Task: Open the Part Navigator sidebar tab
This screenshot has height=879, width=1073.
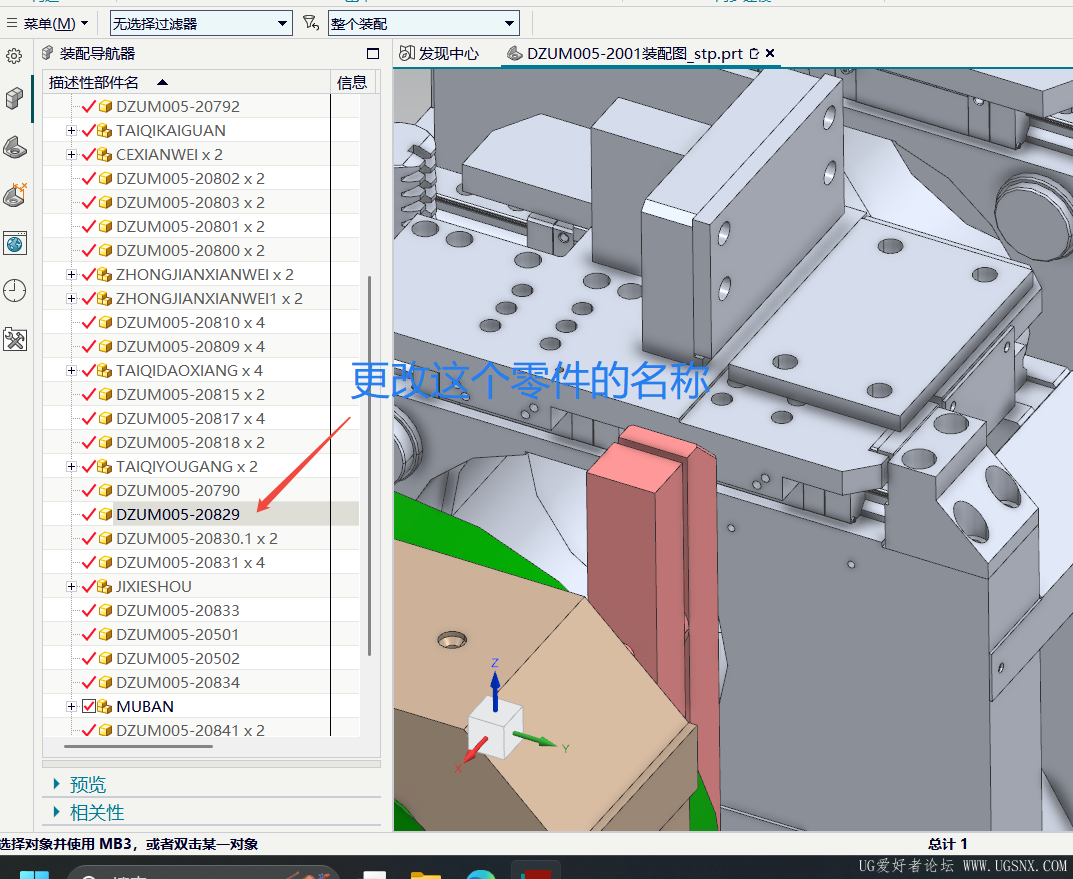Action: coord(15,147)
